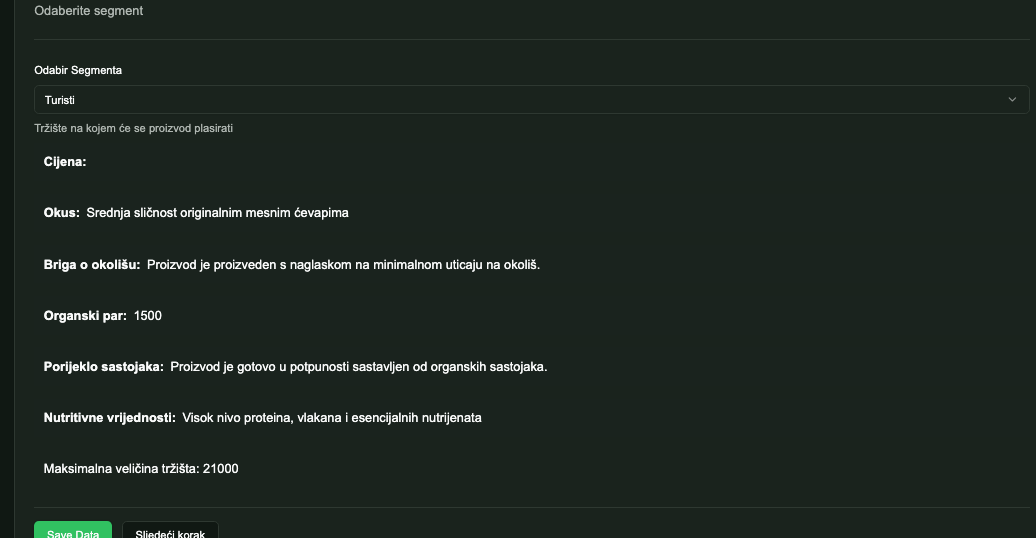Click the Tržište na kojem helper text
The height and width of the screenshot is (538, 1036).
click(134, 128)
